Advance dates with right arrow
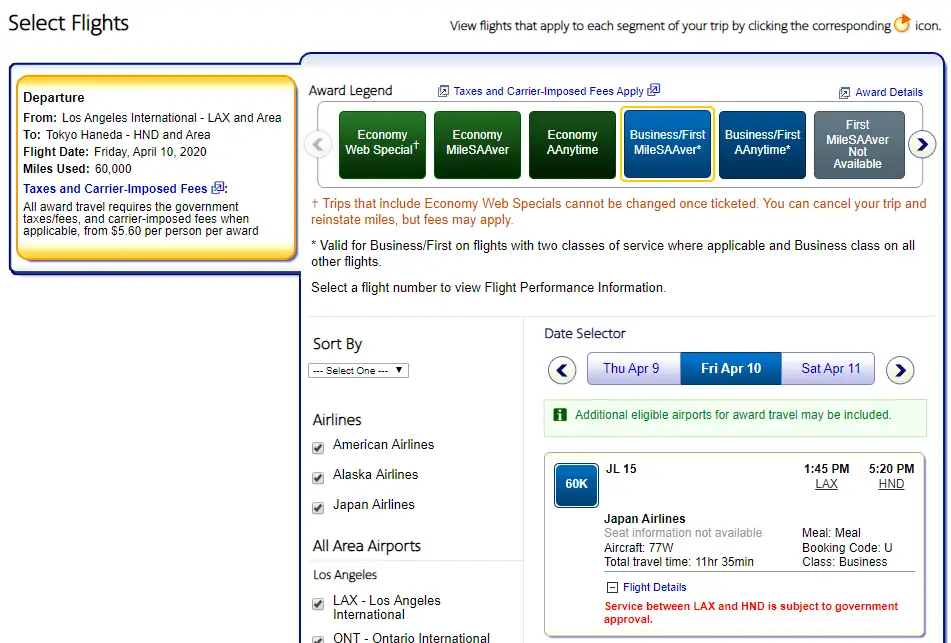 (900, 371)
